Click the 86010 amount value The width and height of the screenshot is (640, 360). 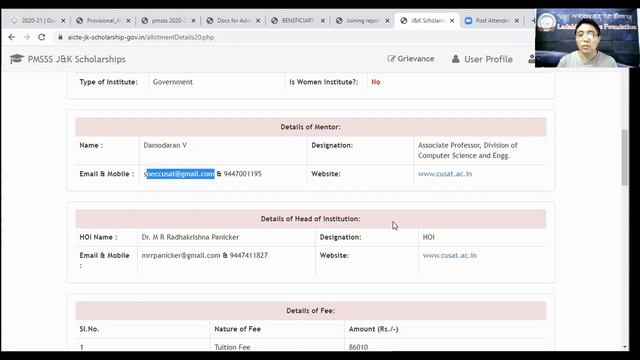tap(358, 347)
